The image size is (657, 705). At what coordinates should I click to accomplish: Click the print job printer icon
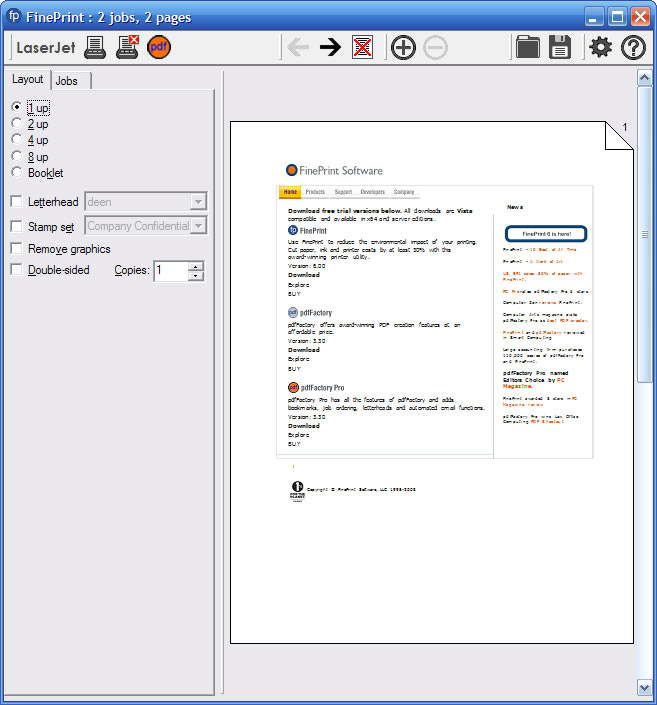[95, 47]
